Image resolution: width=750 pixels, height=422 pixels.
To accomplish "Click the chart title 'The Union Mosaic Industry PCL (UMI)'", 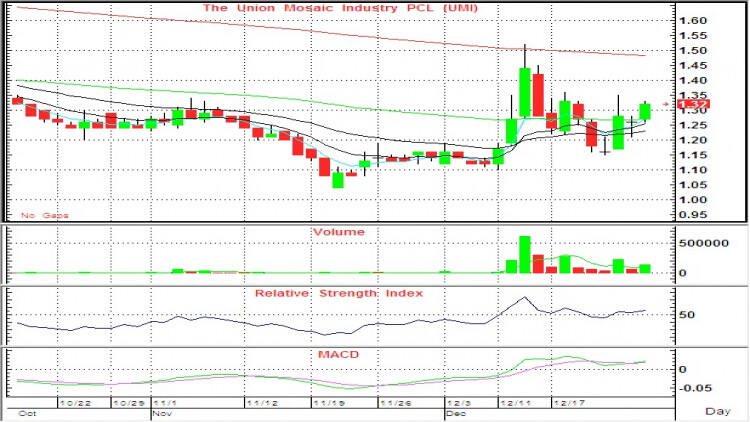I will pos(340,8).
